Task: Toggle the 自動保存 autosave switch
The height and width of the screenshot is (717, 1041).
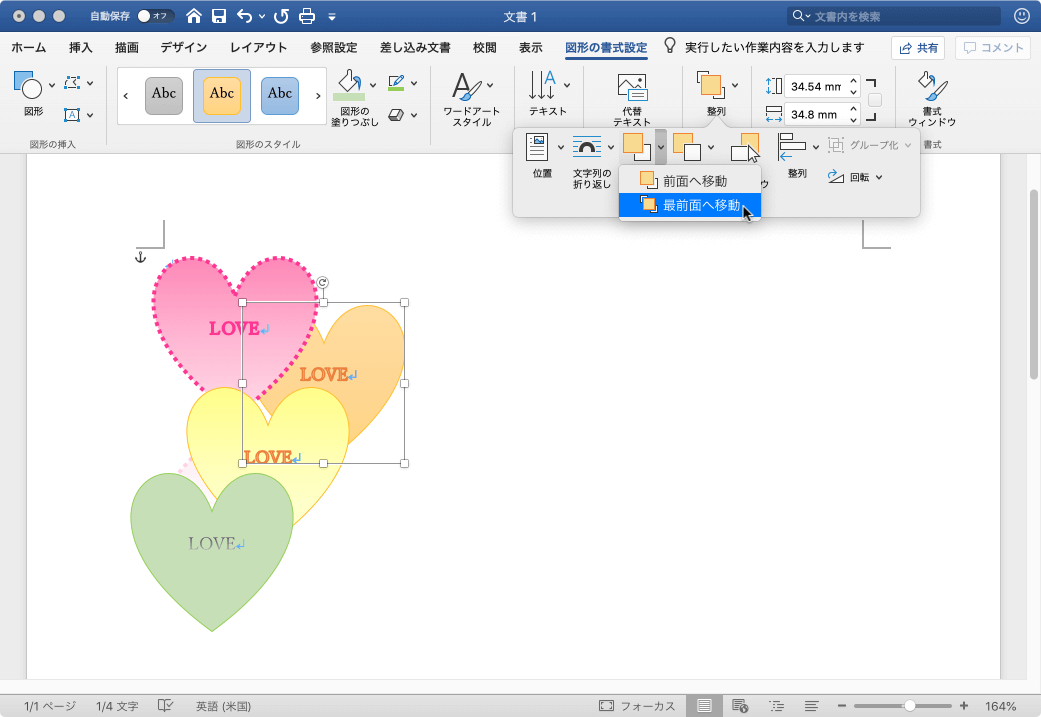Action: tap(155, 16)
